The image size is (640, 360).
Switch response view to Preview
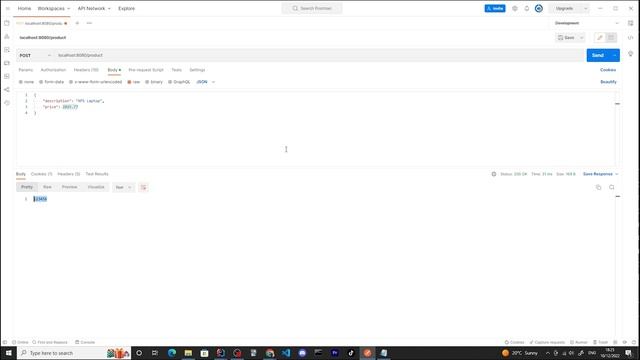coord(69,187)
